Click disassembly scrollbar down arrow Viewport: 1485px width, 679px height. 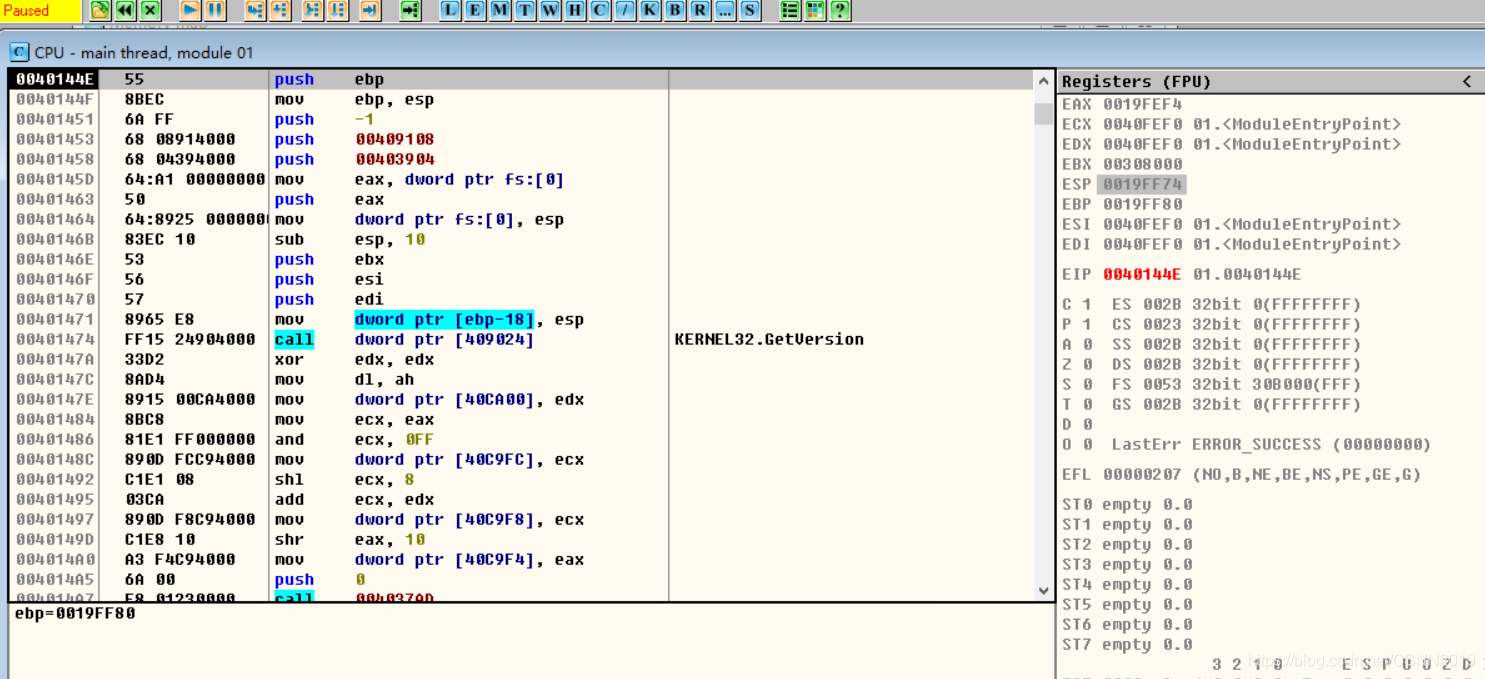pos(1044,590)
